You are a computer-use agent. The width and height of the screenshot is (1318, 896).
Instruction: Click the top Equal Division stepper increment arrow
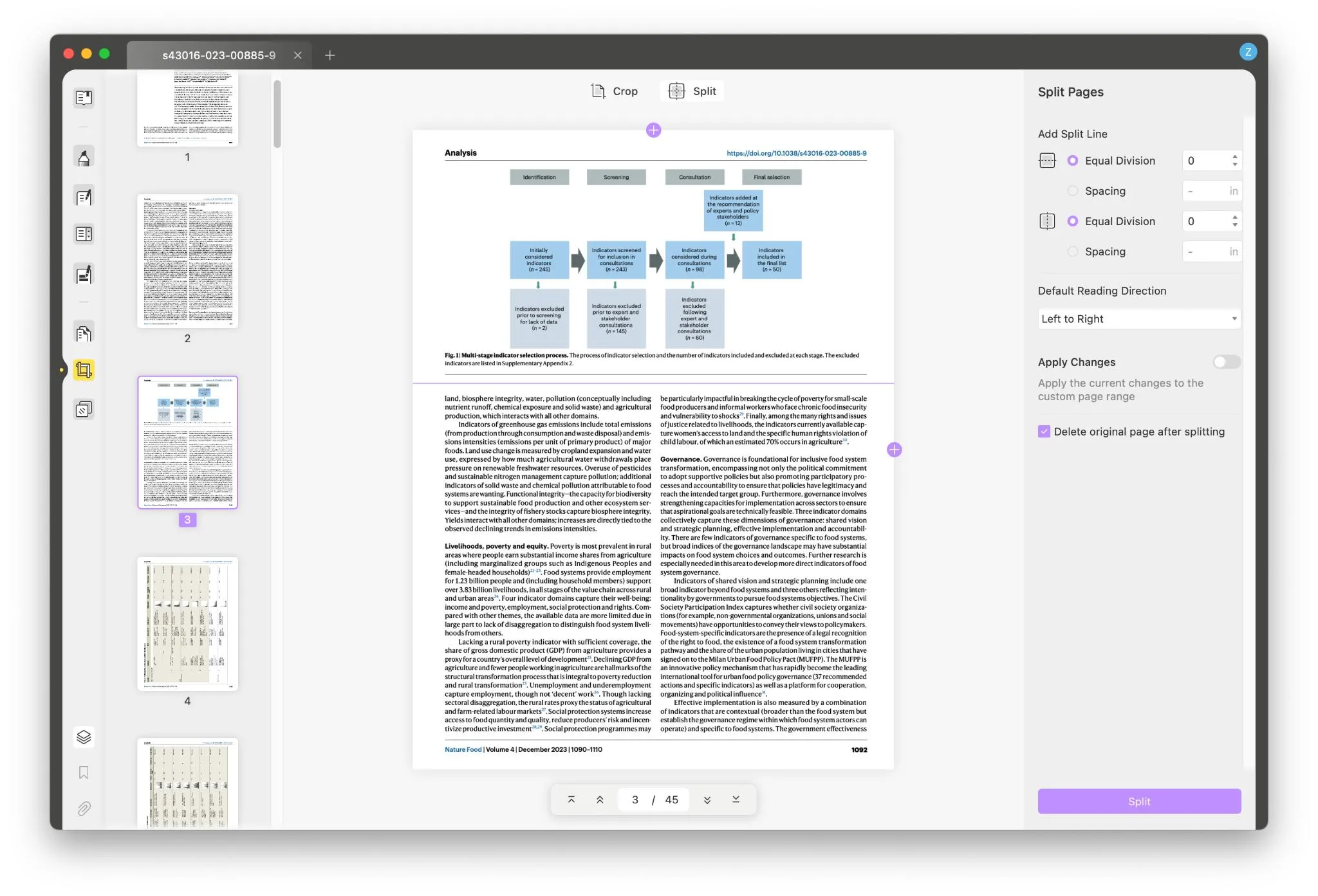1235,157
